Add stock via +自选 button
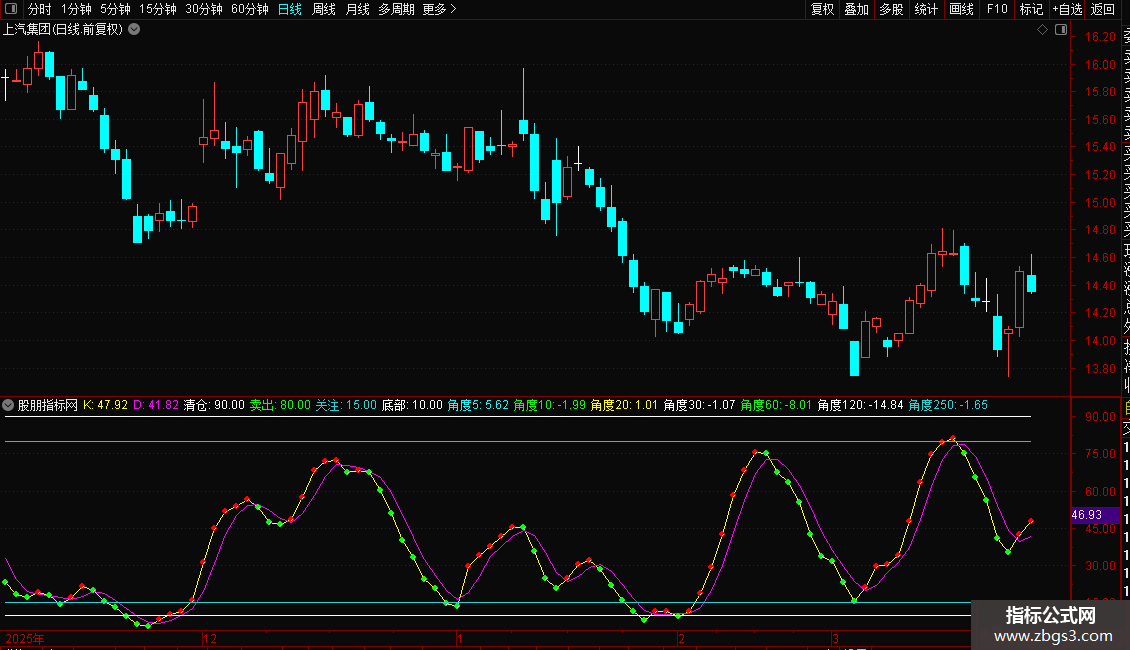Viewport: 1130px width, 650px height. coord(1067,9)
